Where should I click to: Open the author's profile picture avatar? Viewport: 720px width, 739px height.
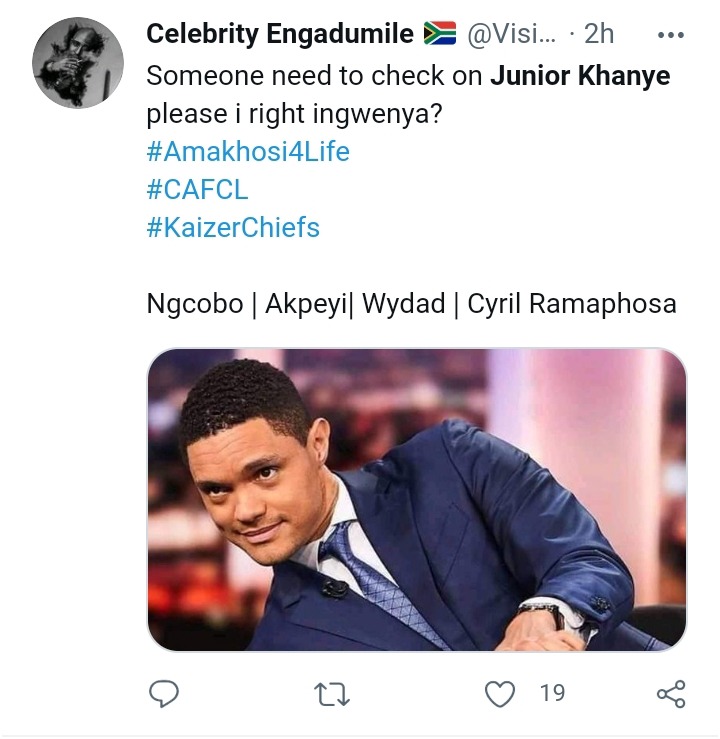78,62
